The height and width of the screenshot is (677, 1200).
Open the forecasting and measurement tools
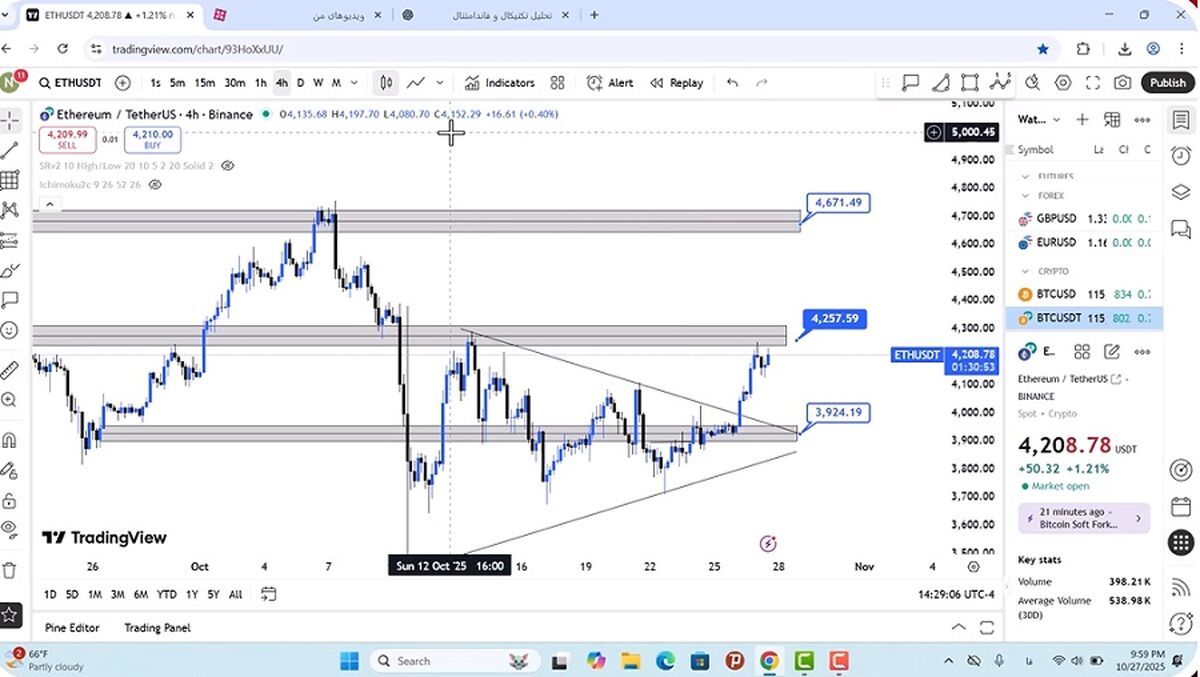[10, 240]
